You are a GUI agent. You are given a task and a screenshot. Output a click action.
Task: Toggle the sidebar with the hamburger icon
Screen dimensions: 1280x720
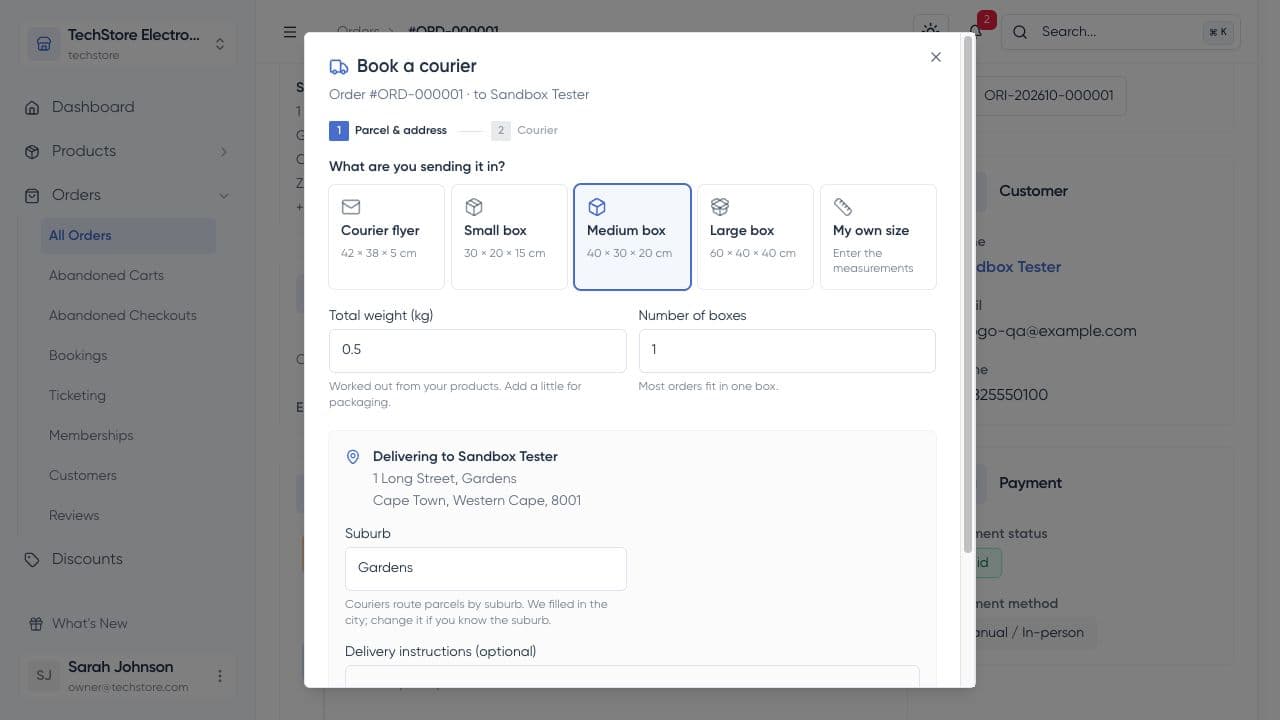[290, 32]
